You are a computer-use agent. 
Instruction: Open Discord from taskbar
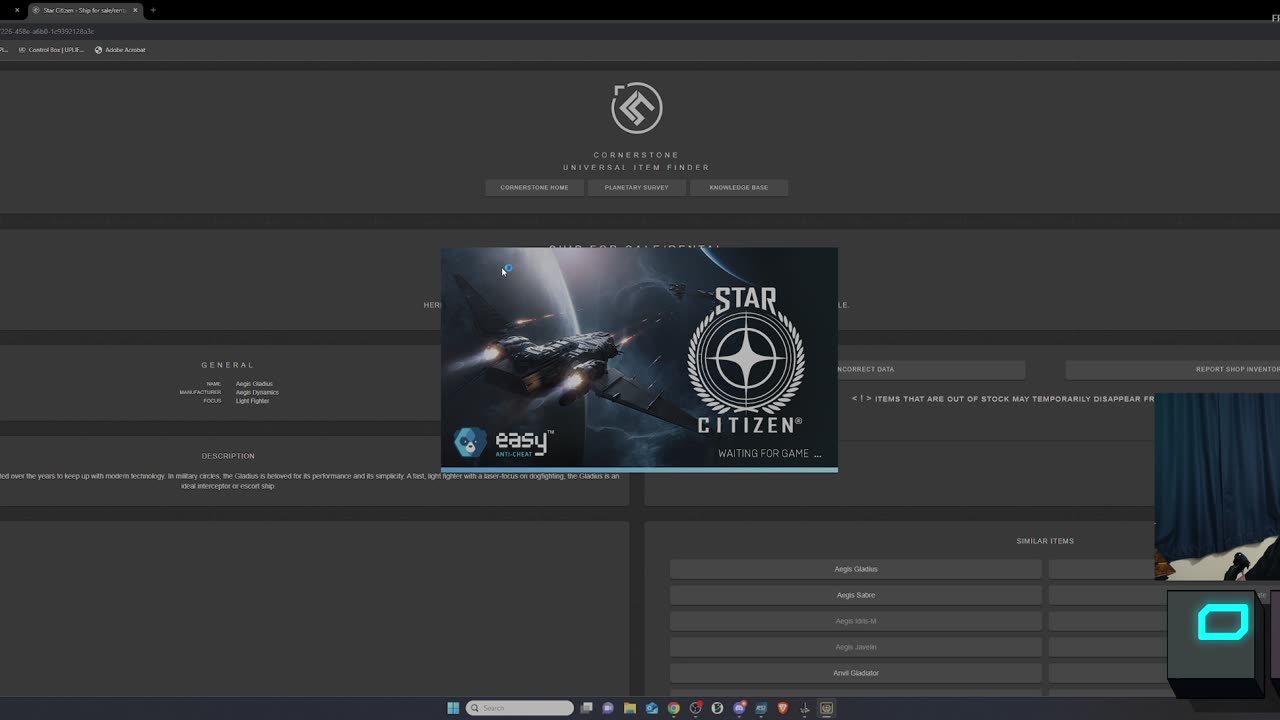pyautogui.click(x=739, y=708)
